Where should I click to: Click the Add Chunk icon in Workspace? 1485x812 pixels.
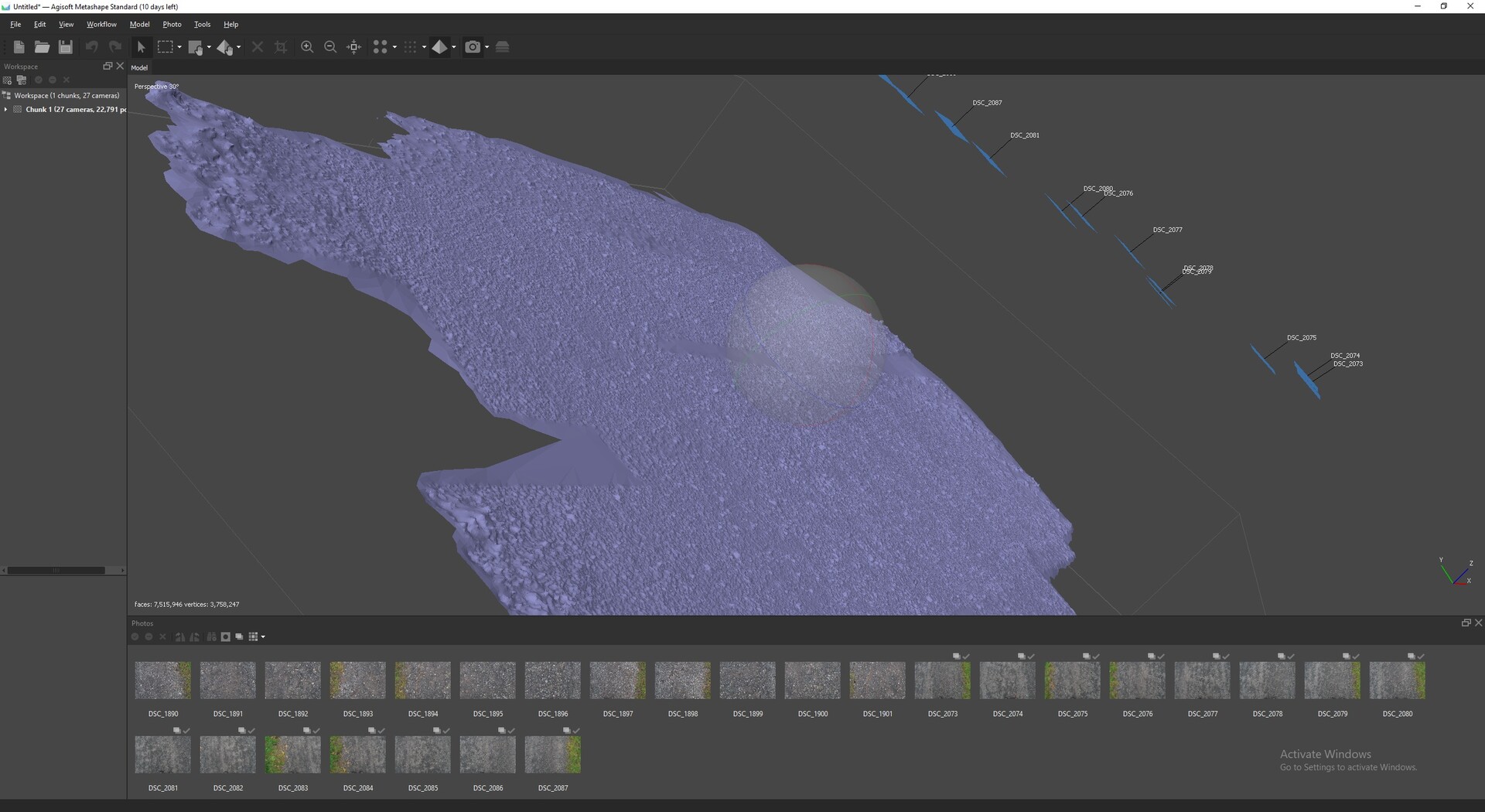(x=7, y=80)
